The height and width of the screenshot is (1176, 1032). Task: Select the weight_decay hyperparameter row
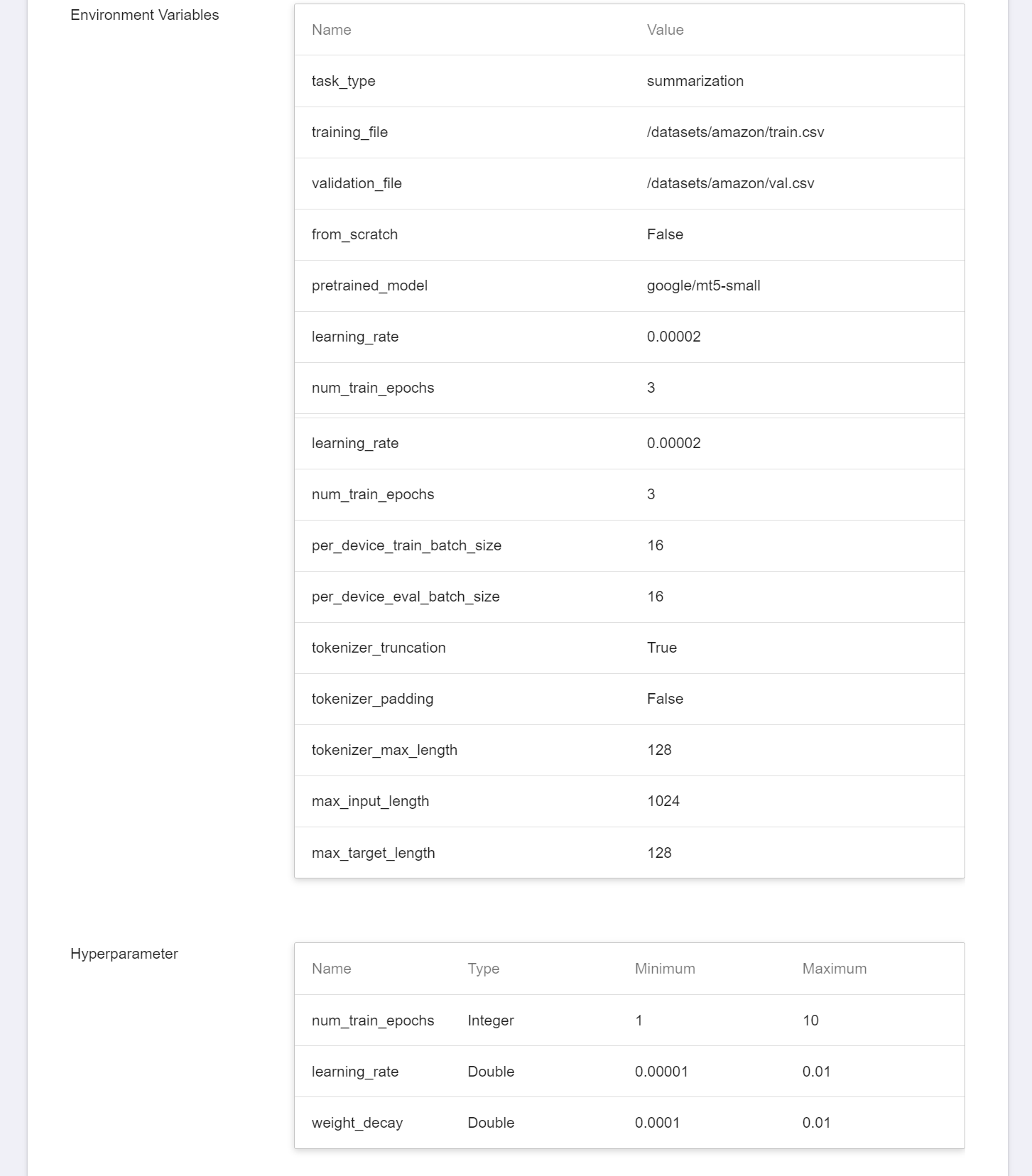[629, 1123]
